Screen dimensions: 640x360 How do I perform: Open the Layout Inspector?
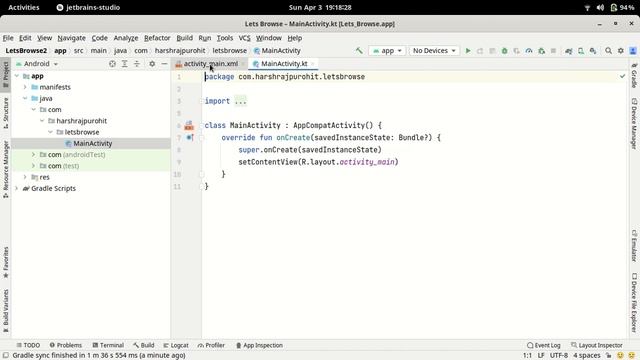596,345
